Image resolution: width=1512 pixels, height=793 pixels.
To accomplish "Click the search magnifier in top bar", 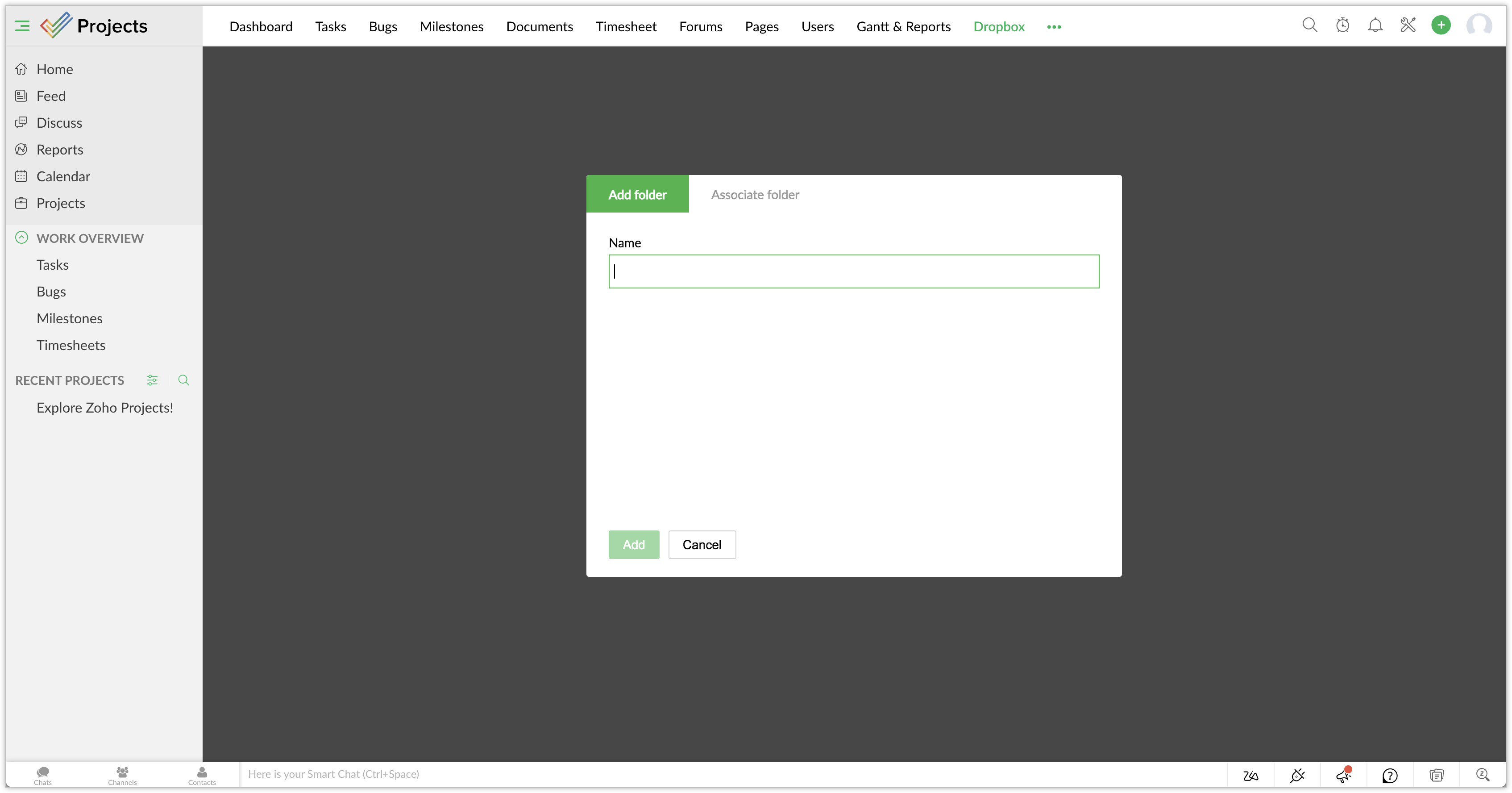I will (x=1309, y=25).
